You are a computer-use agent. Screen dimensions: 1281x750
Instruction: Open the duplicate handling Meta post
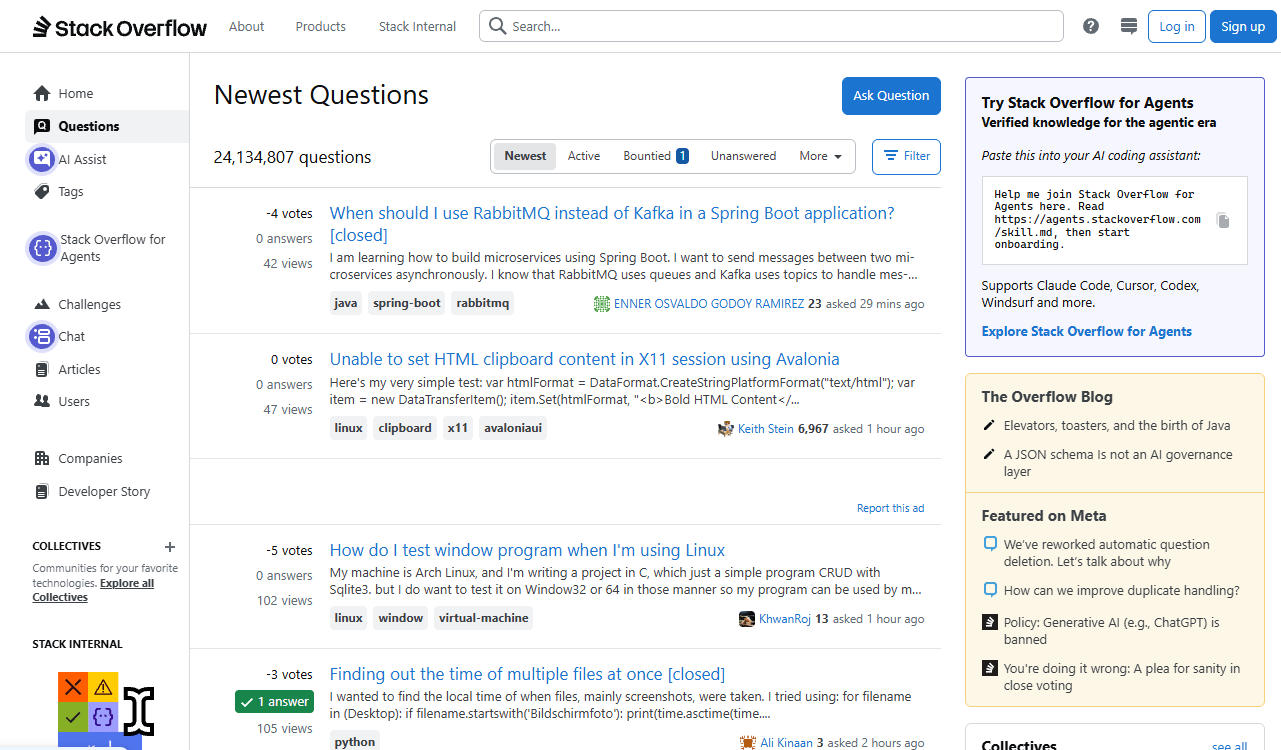coord(1122,591)
